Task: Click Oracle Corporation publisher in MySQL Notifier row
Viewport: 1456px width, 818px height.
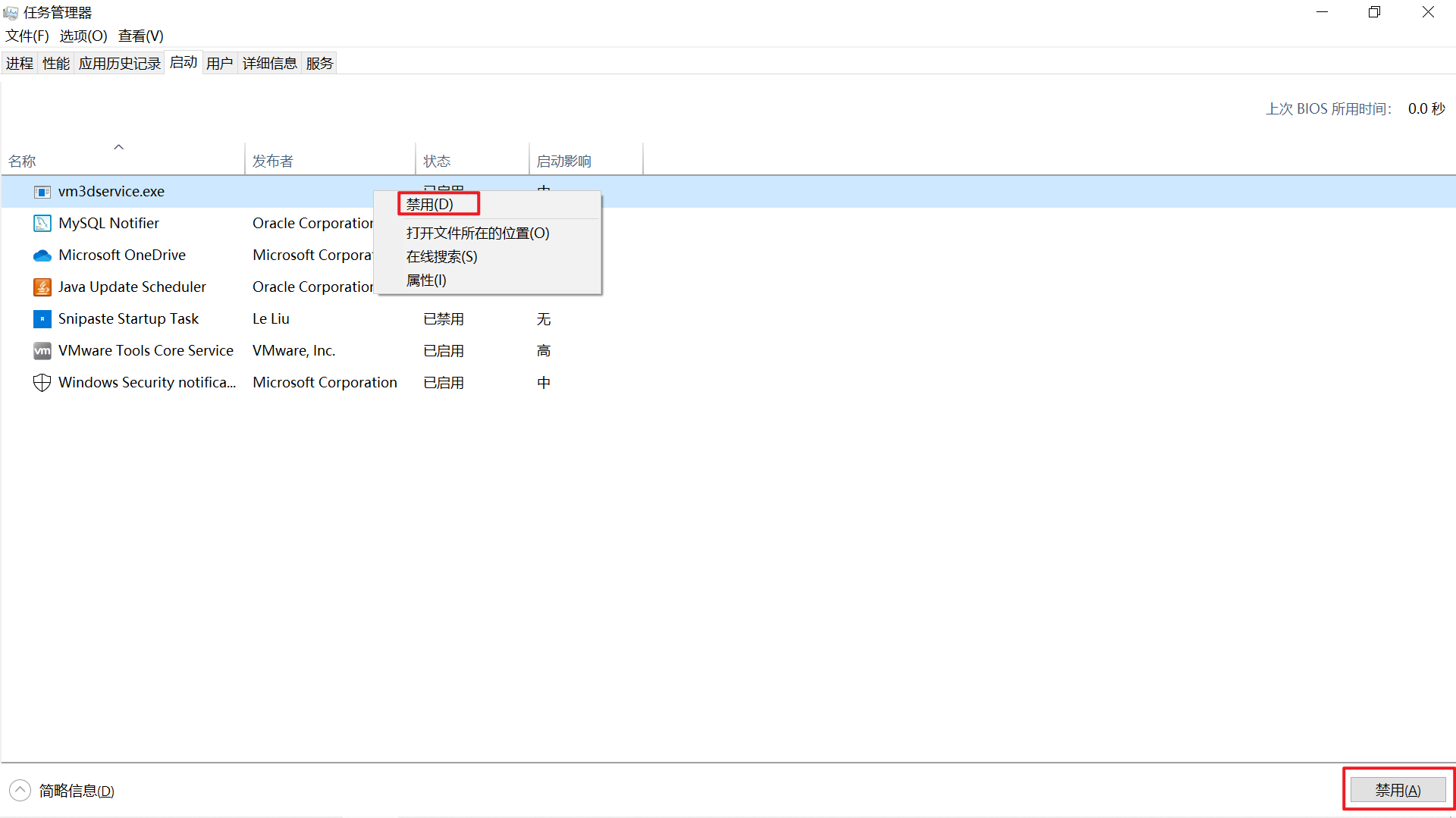Action: point(313,224)
